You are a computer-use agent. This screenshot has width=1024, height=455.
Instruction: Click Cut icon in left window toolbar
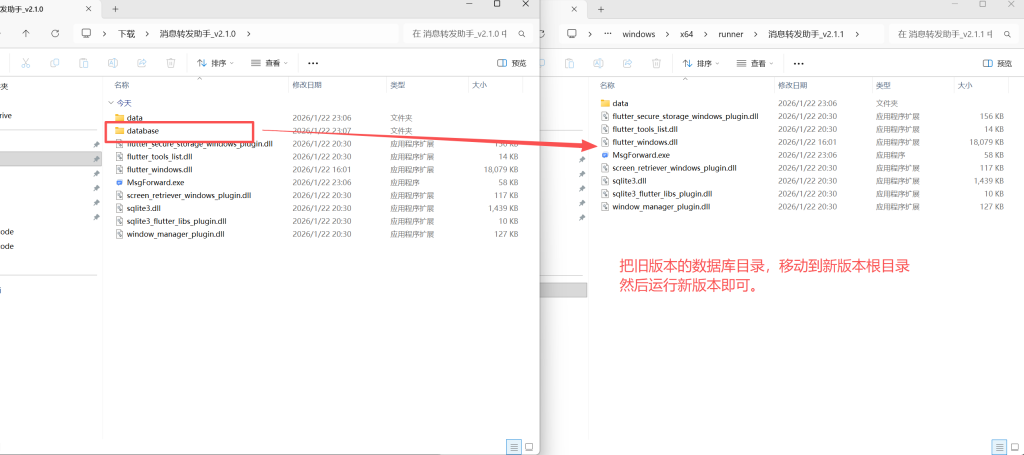25,63
